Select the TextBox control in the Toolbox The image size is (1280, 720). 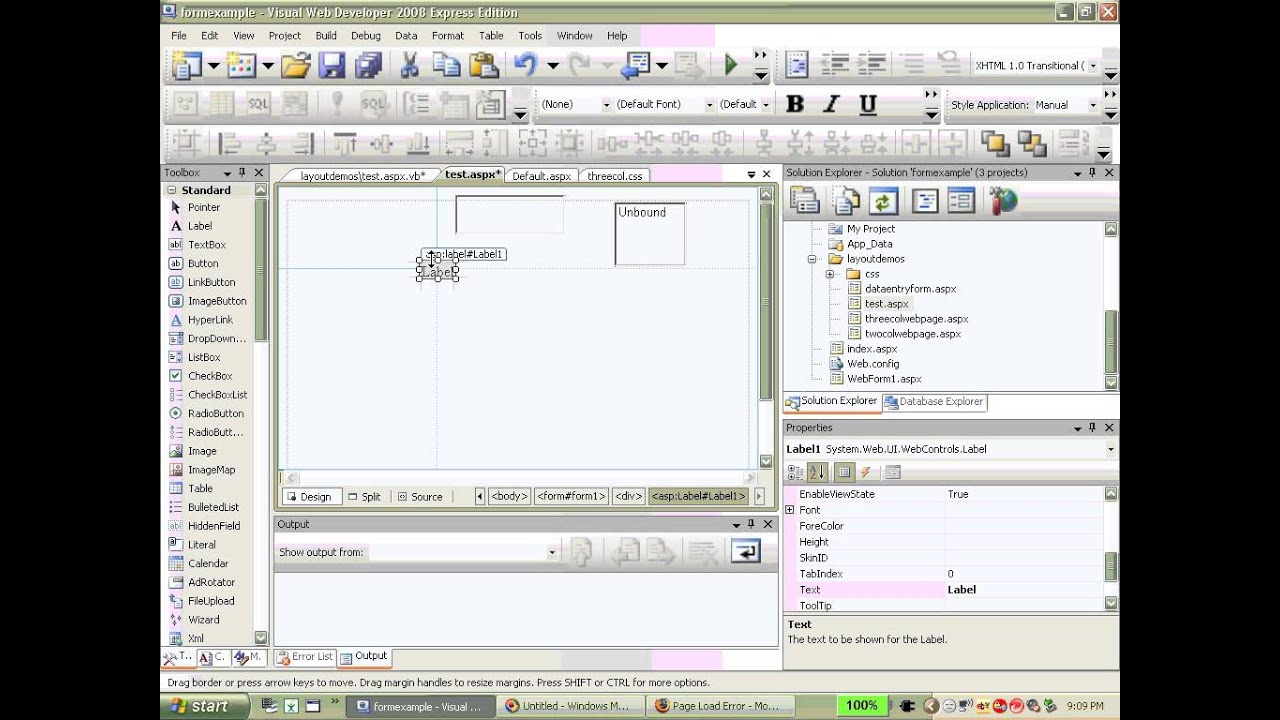pyautogui.click(x=207, y=244)
